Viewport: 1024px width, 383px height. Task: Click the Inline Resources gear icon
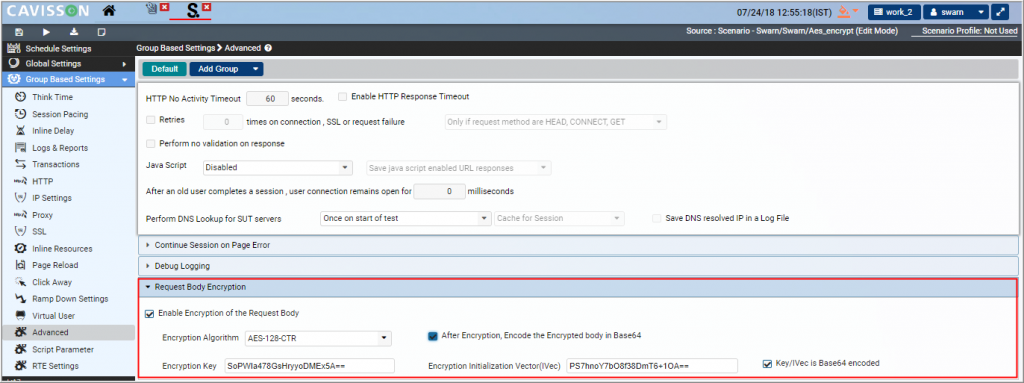click(x=20, y=248)
